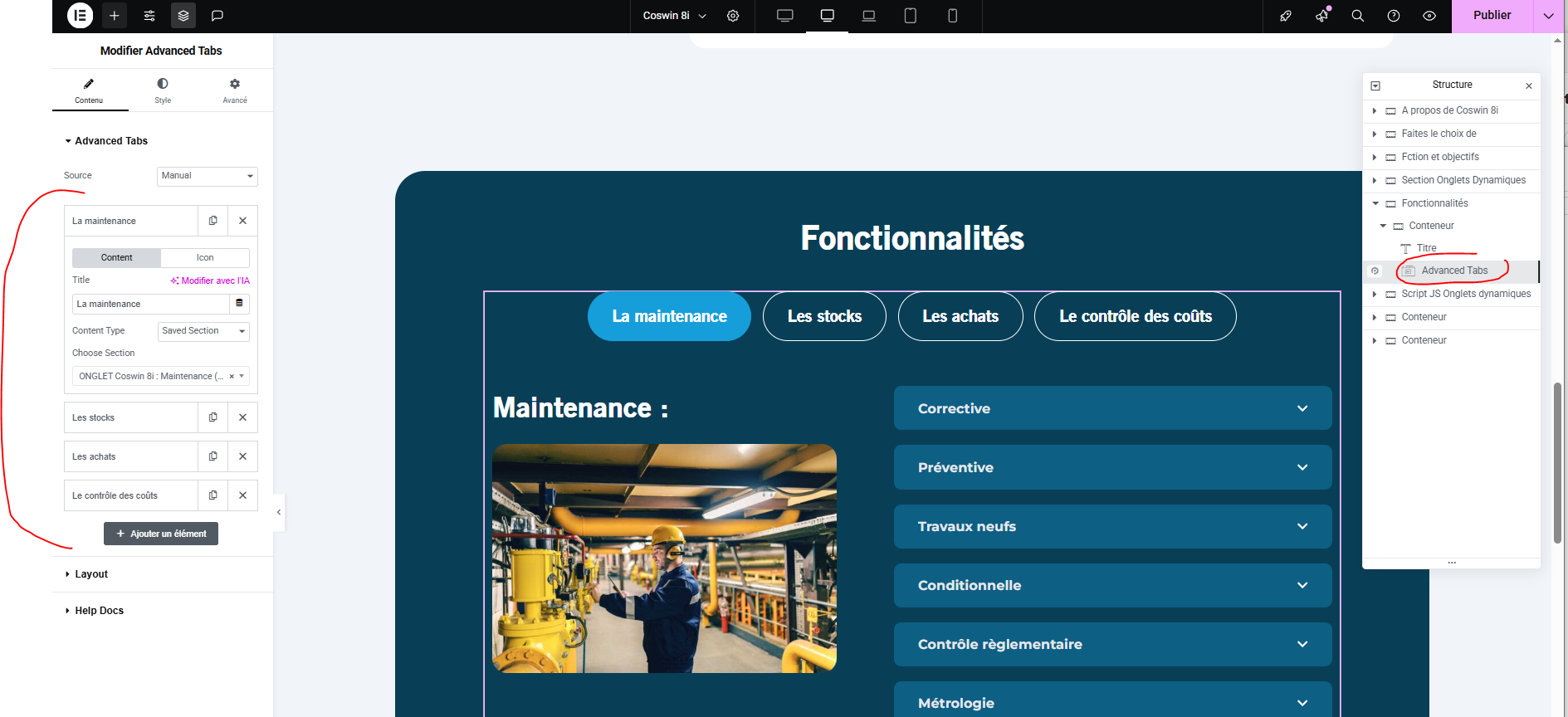Viewport: 1568px width, 717px height.
Task: Switch to laptop device view
Action: click(869, 16)
